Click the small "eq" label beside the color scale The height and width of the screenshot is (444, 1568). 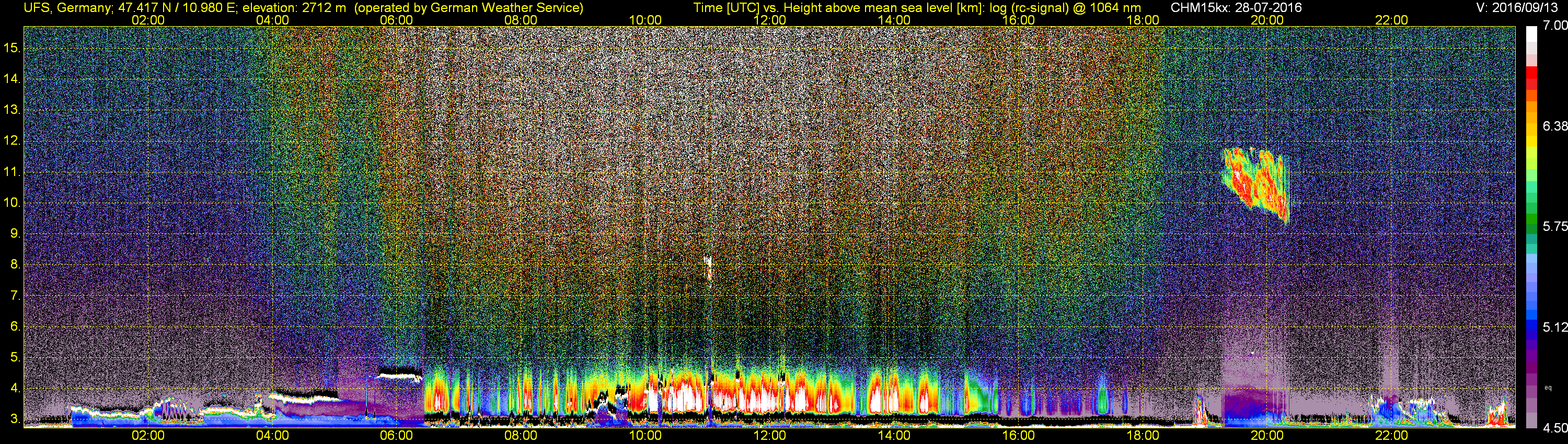pos(1548,388)
